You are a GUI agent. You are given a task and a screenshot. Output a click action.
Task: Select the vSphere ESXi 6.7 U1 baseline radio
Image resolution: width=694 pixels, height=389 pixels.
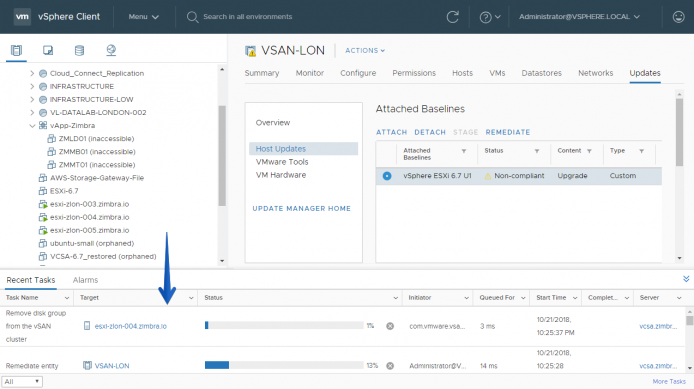[387, 176]
